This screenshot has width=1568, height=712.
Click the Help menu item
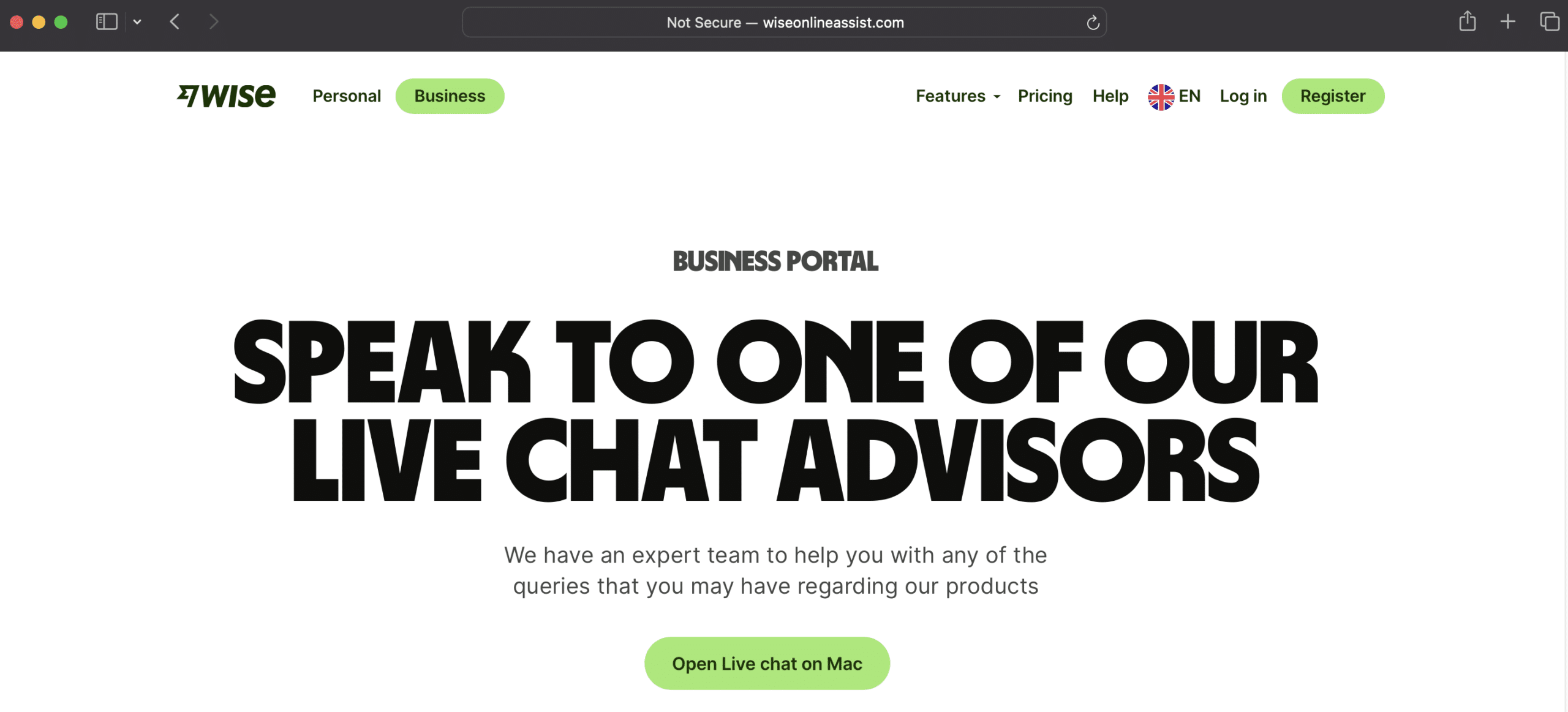tap(1110, 95)
